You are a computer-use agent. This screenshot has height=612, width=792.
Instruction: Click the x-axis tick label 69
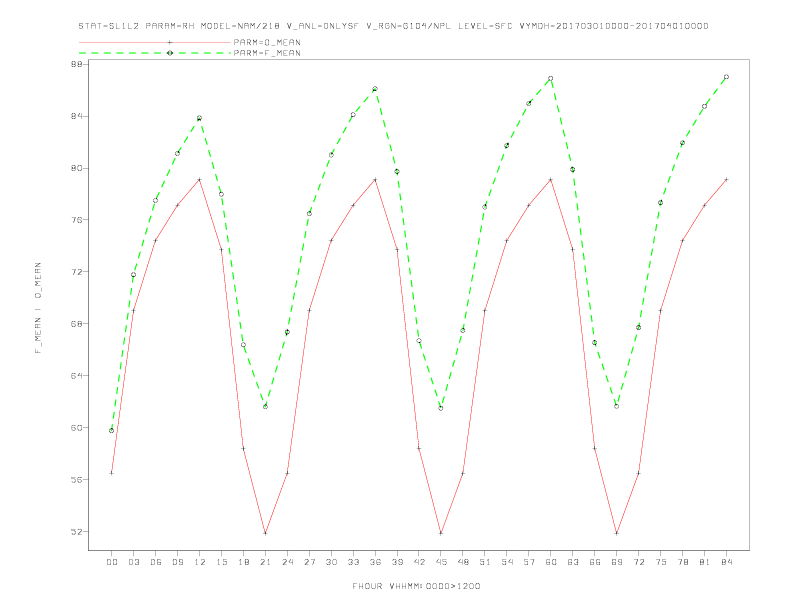tap(617, 562)
